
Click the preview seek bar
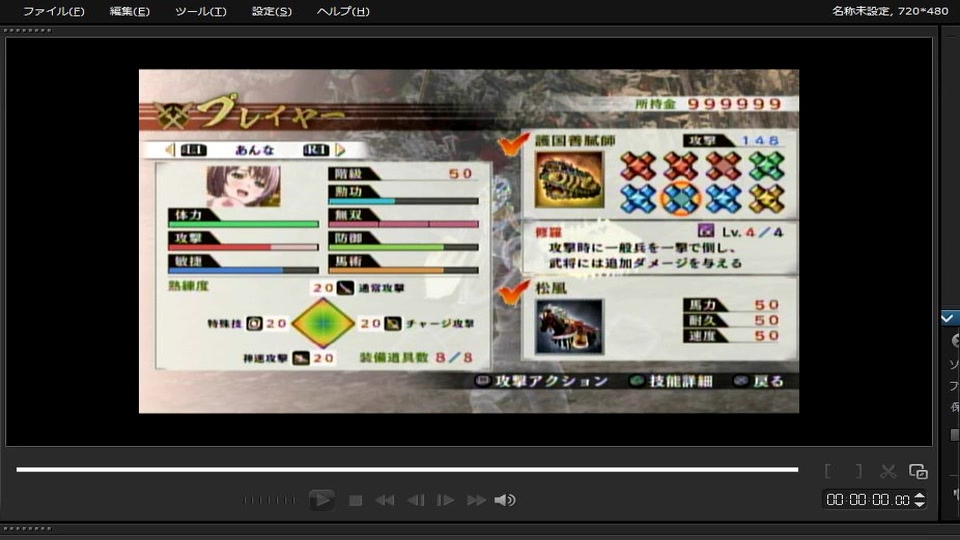tap(407, 470)
